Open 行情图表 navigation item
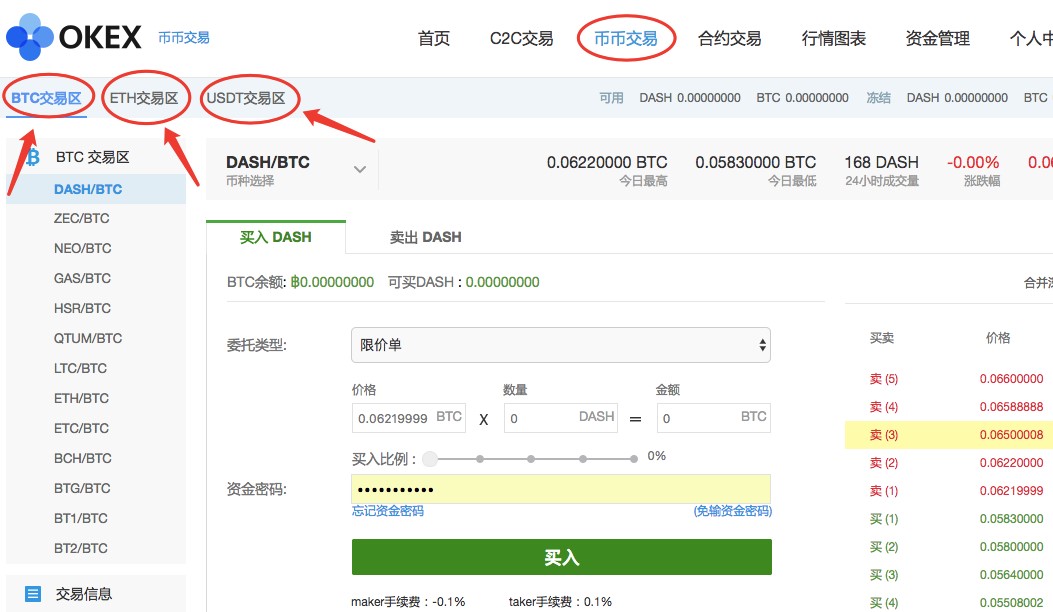The width and height of the screenshot is (1053, 612). (x=834, y=38)
